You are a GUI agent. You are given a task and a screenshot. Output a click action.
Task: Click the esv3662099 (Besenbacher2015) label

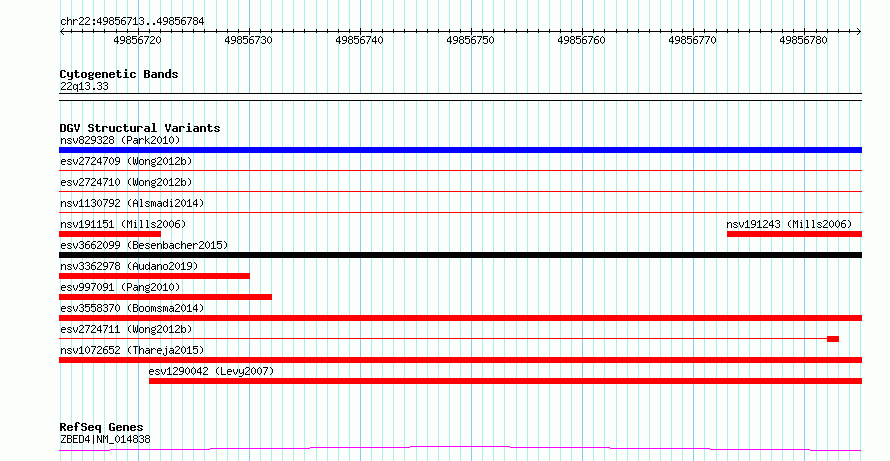tap(144, 245)
